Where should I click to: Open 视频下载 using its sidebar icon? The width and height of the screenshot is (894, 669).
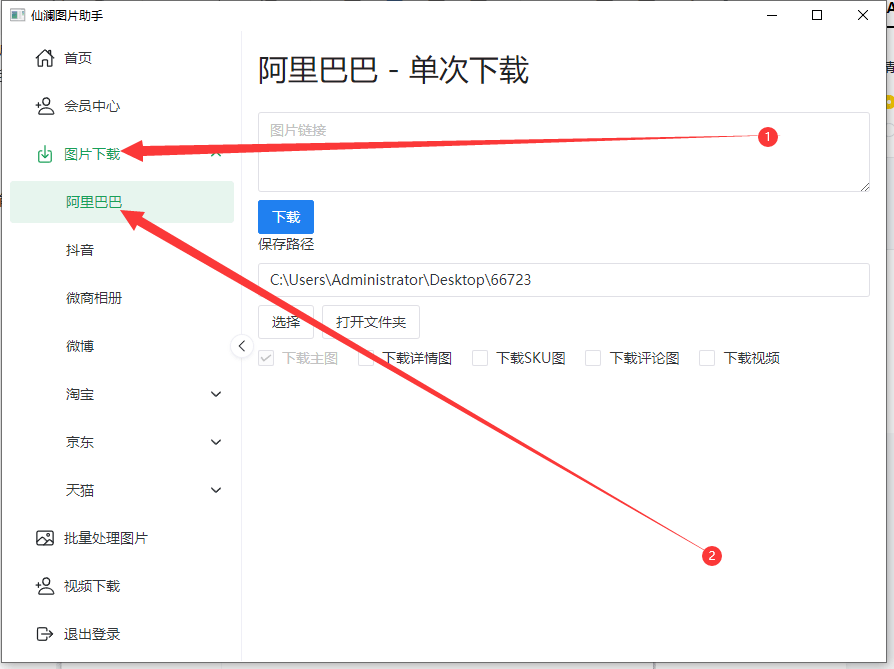[x=45, y=586]
